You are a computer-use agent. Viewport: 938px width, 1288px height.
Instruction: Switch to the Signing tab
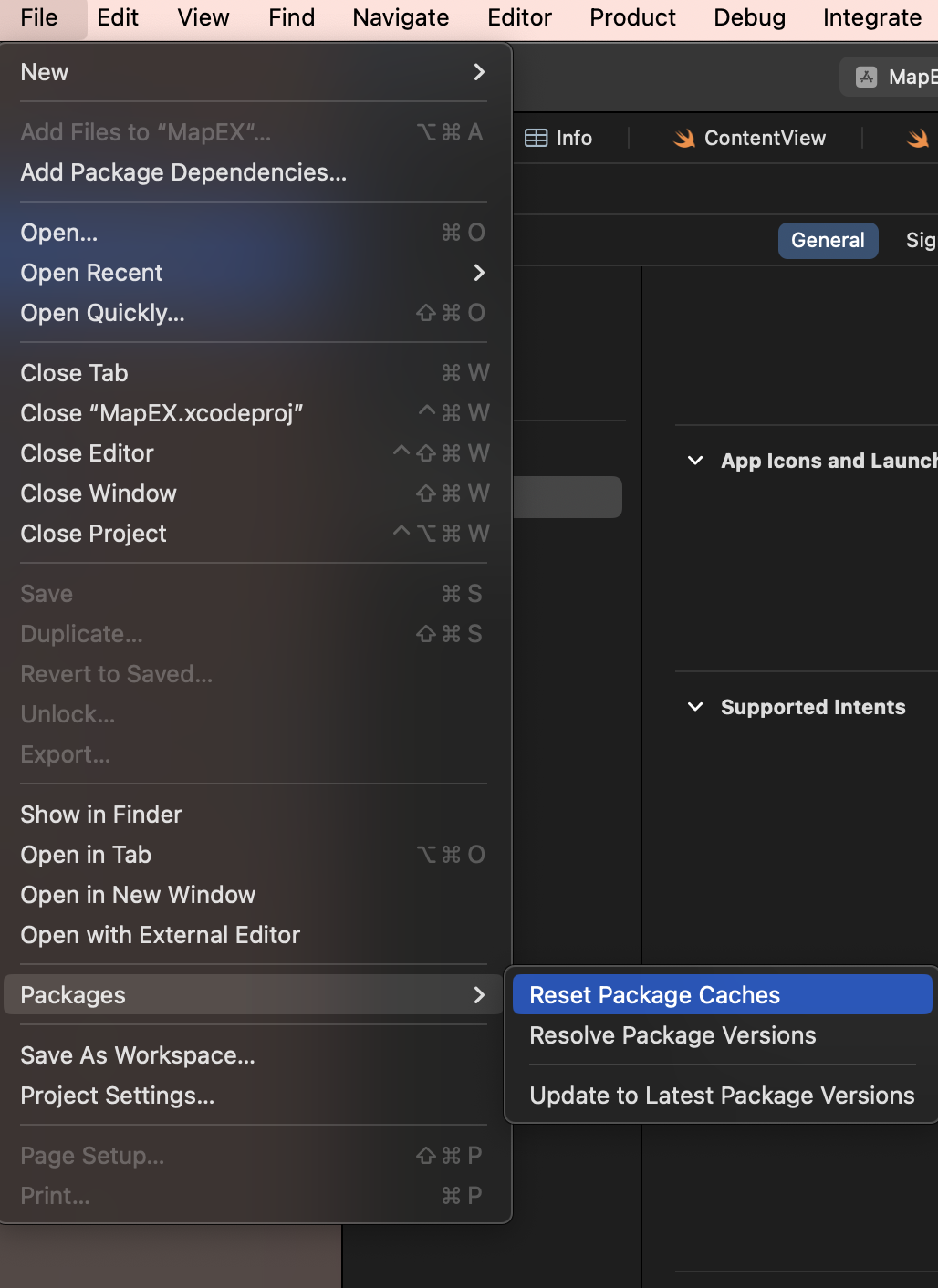920,240
